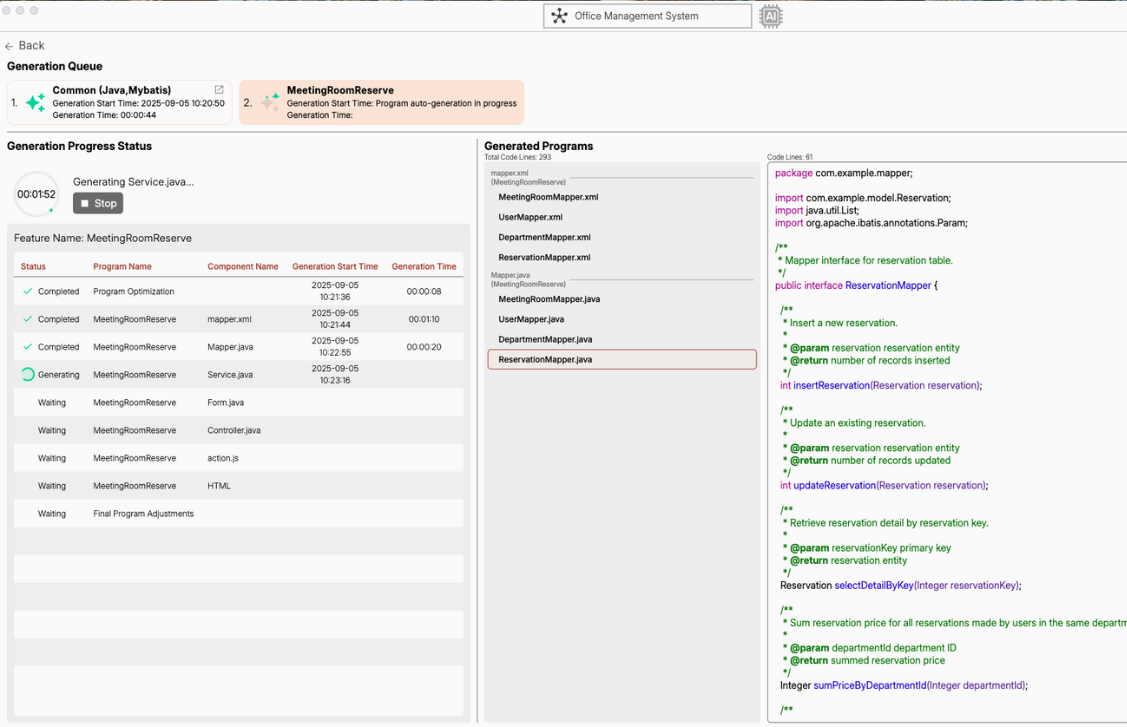Click the Waiting Controller.java row

pos(238,431)
